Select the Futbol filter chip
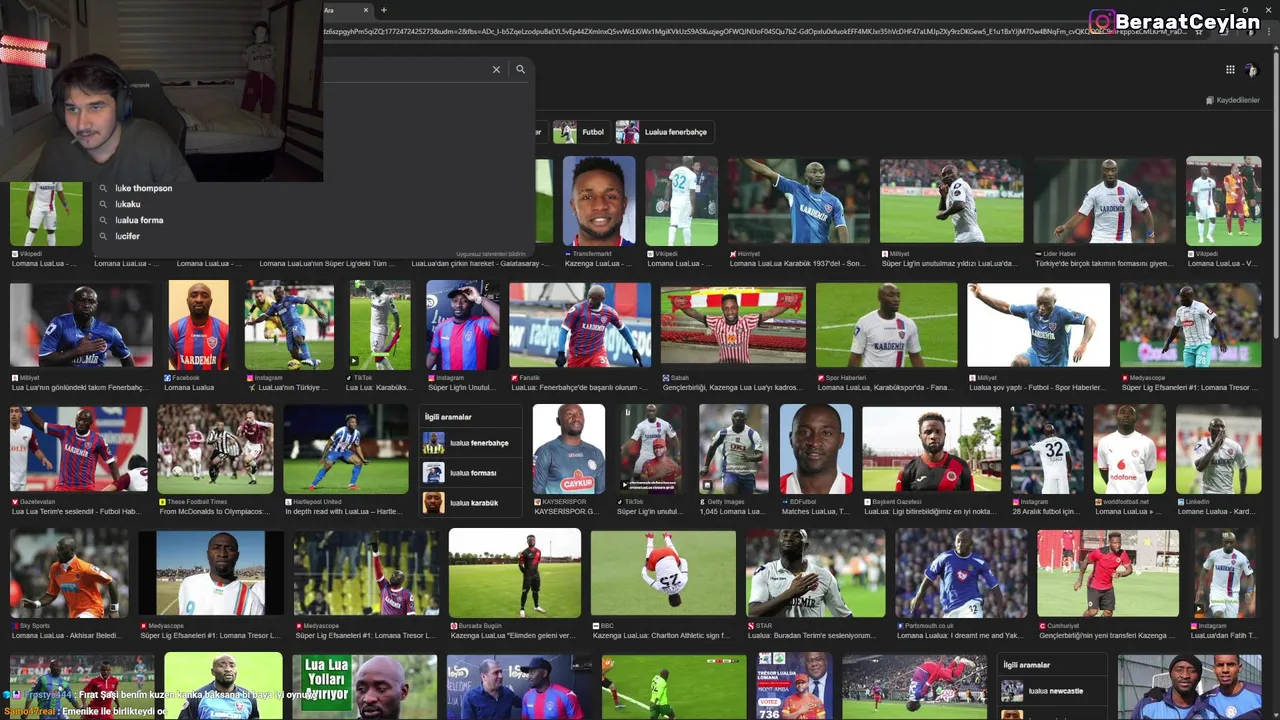The height and width of the screenshot is (720, 1280). [580, 132]
